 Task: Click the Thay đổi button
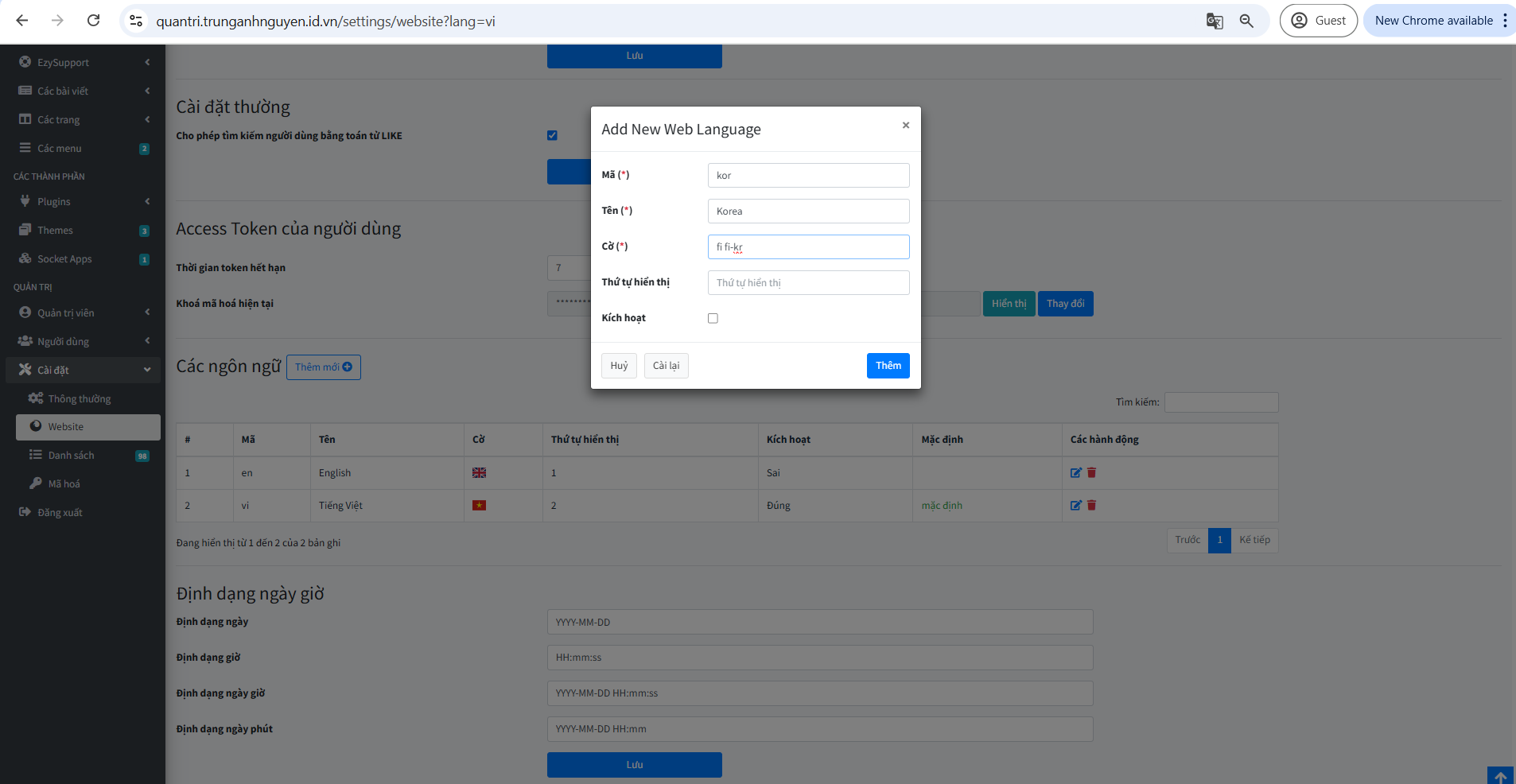click(1066, 304)
